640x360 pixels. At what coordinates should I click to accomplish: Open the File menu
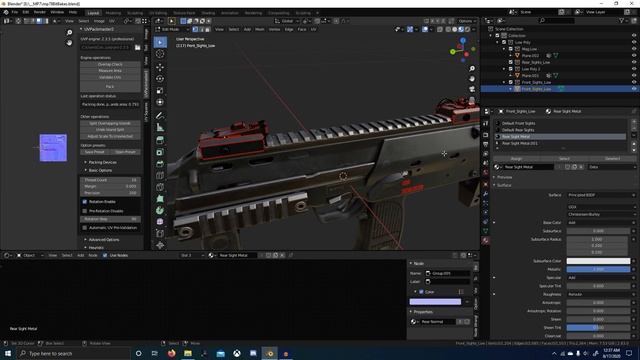(15, 12)
